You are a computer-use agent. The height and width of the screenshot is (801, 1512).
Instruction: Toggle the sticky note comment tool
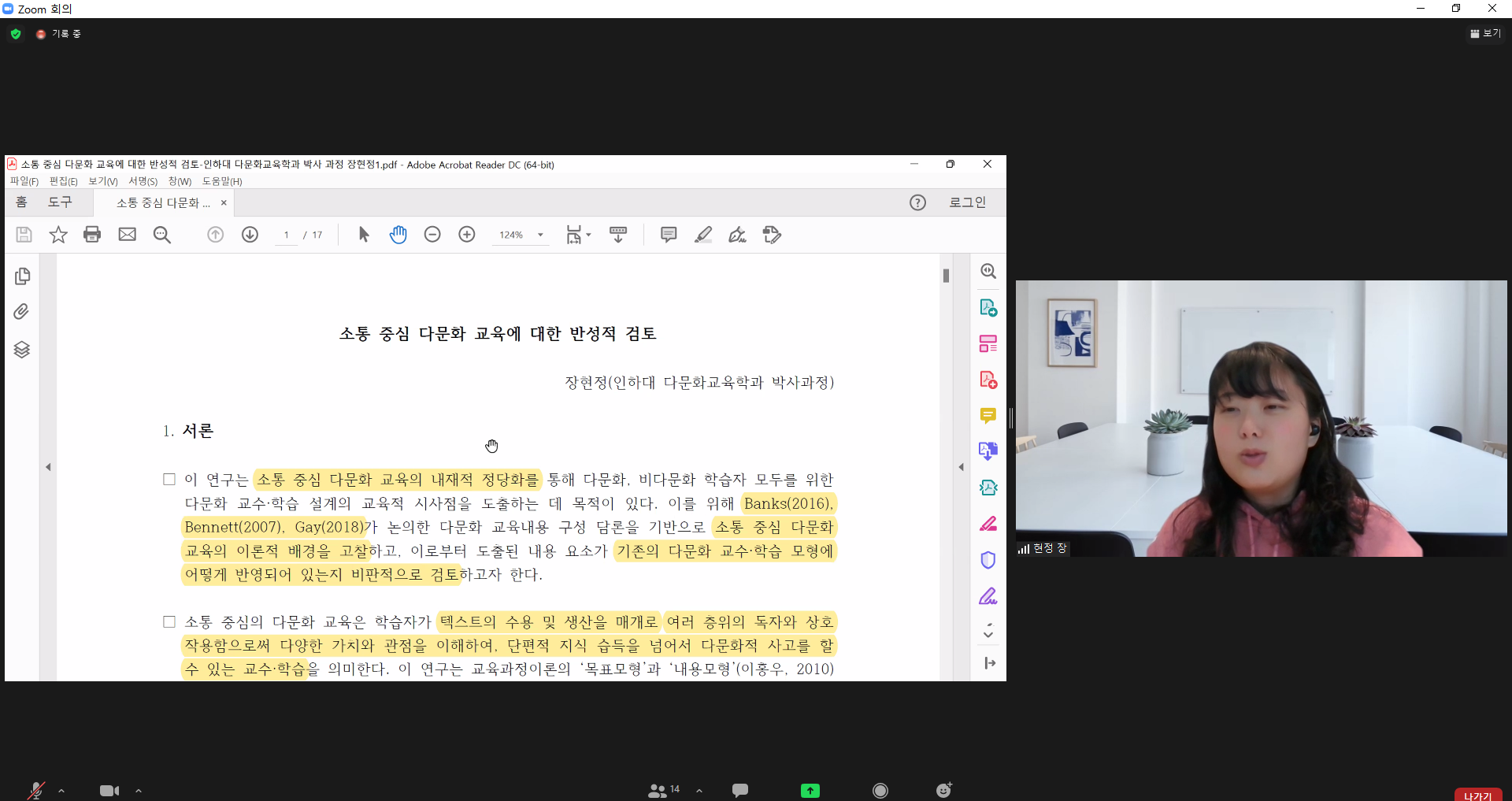(668, 234)
